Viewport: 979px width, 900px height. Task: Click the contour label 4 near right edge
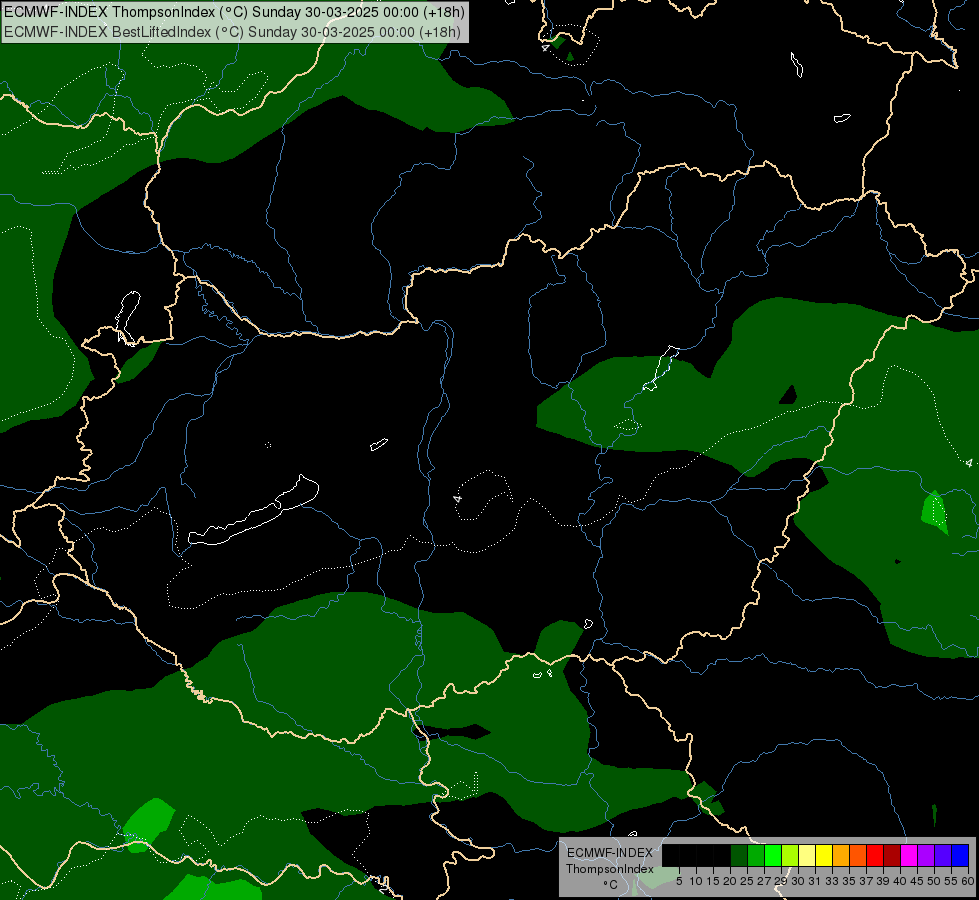(968, 463)
